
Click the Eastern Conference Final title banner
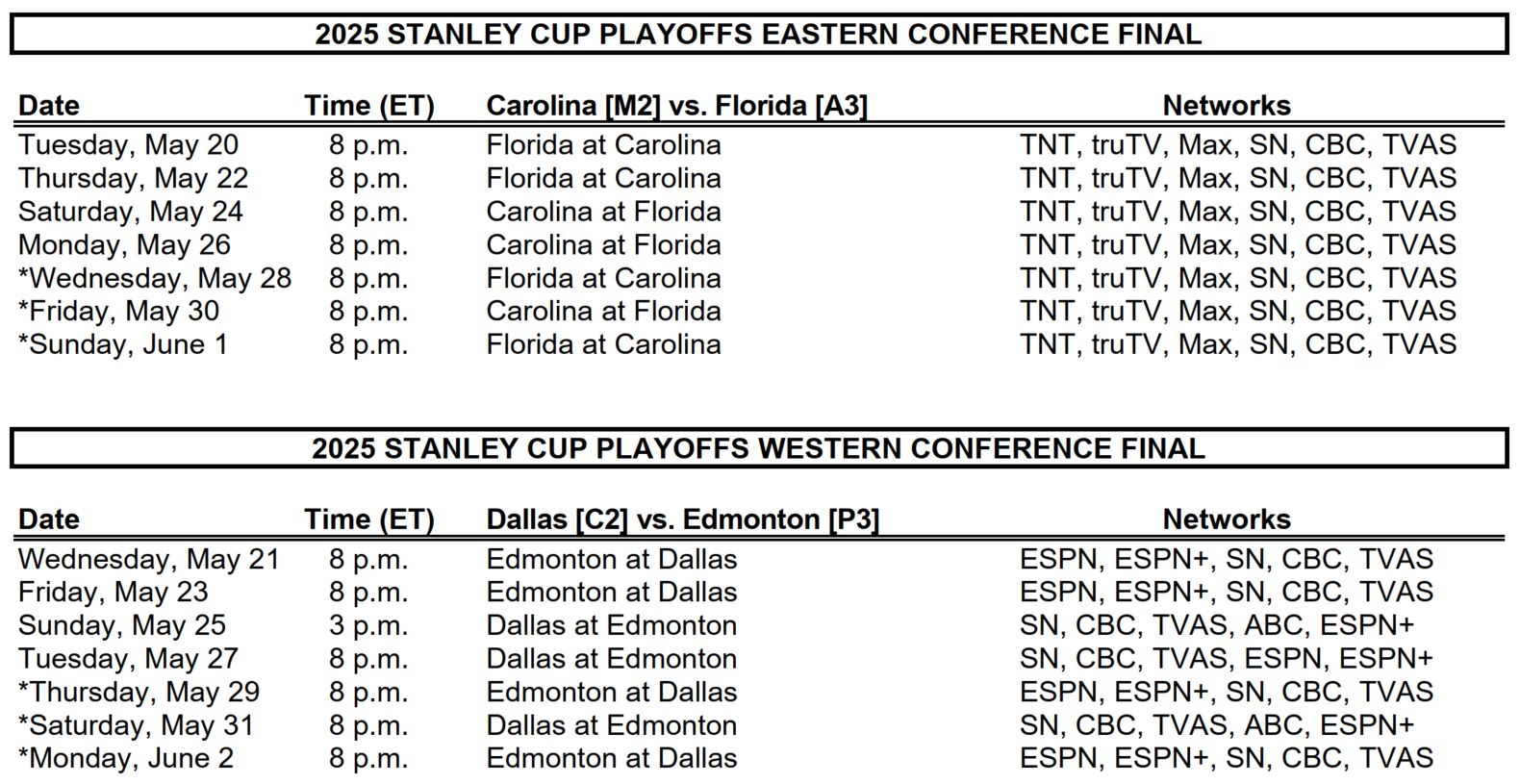(759, 34)
